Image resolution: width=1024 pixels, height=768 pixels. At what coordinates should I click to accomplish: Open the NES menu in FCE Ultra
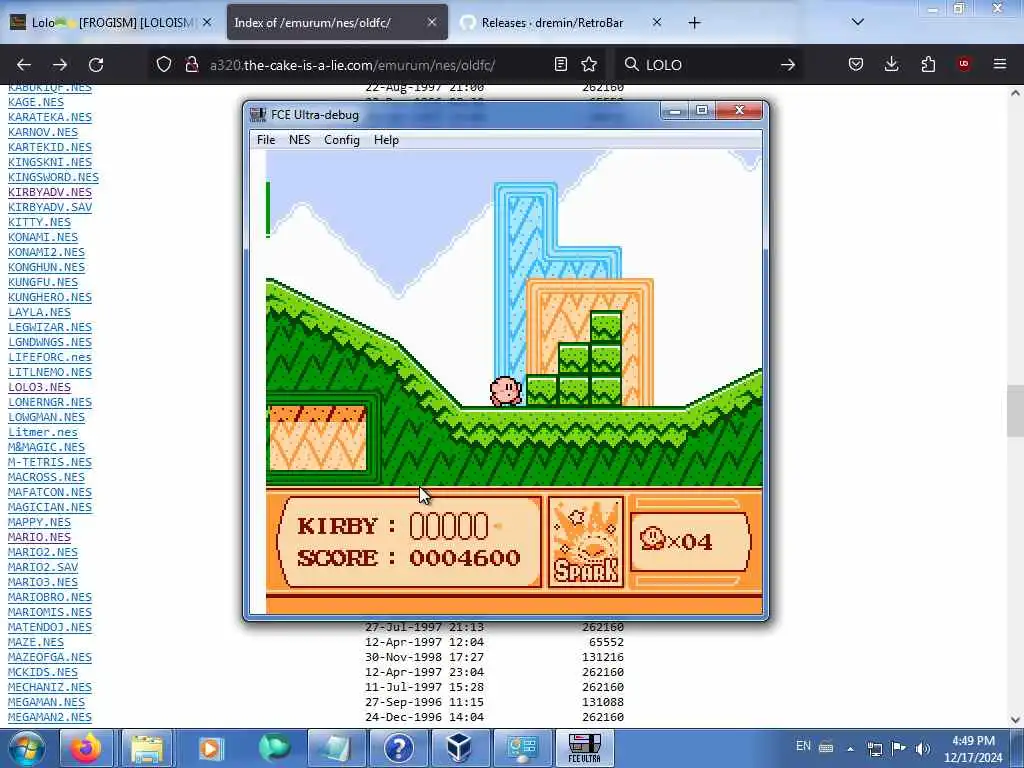[x=300, y=140]
